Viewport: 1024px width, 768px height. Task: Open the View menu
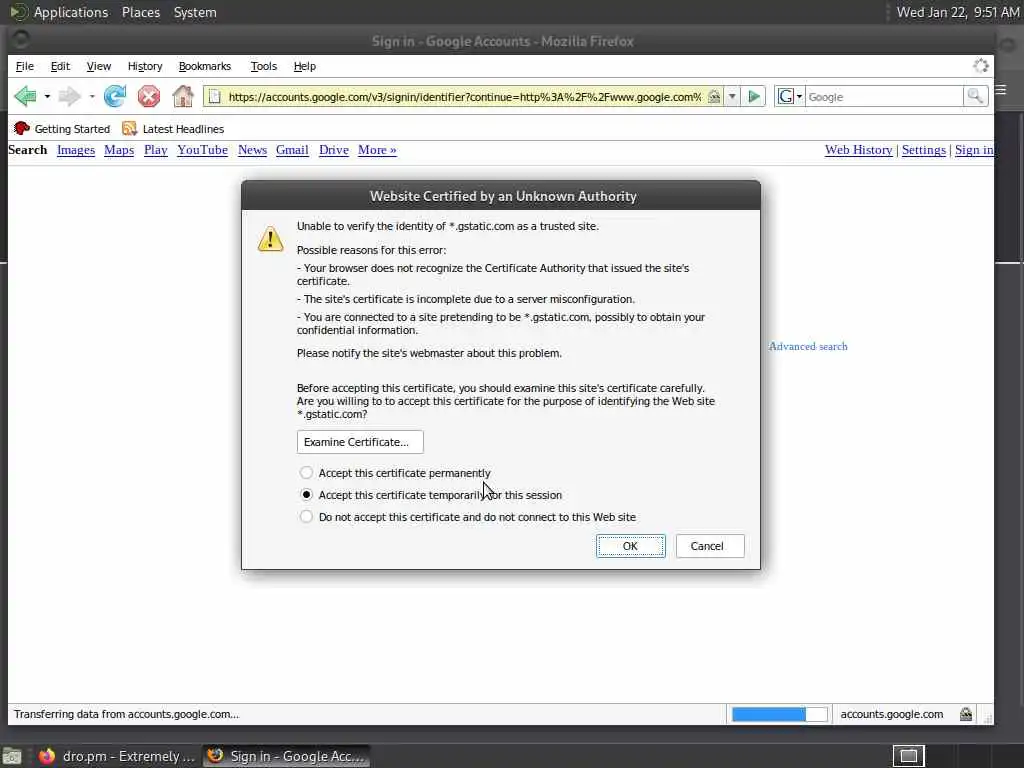pos(99,66)
